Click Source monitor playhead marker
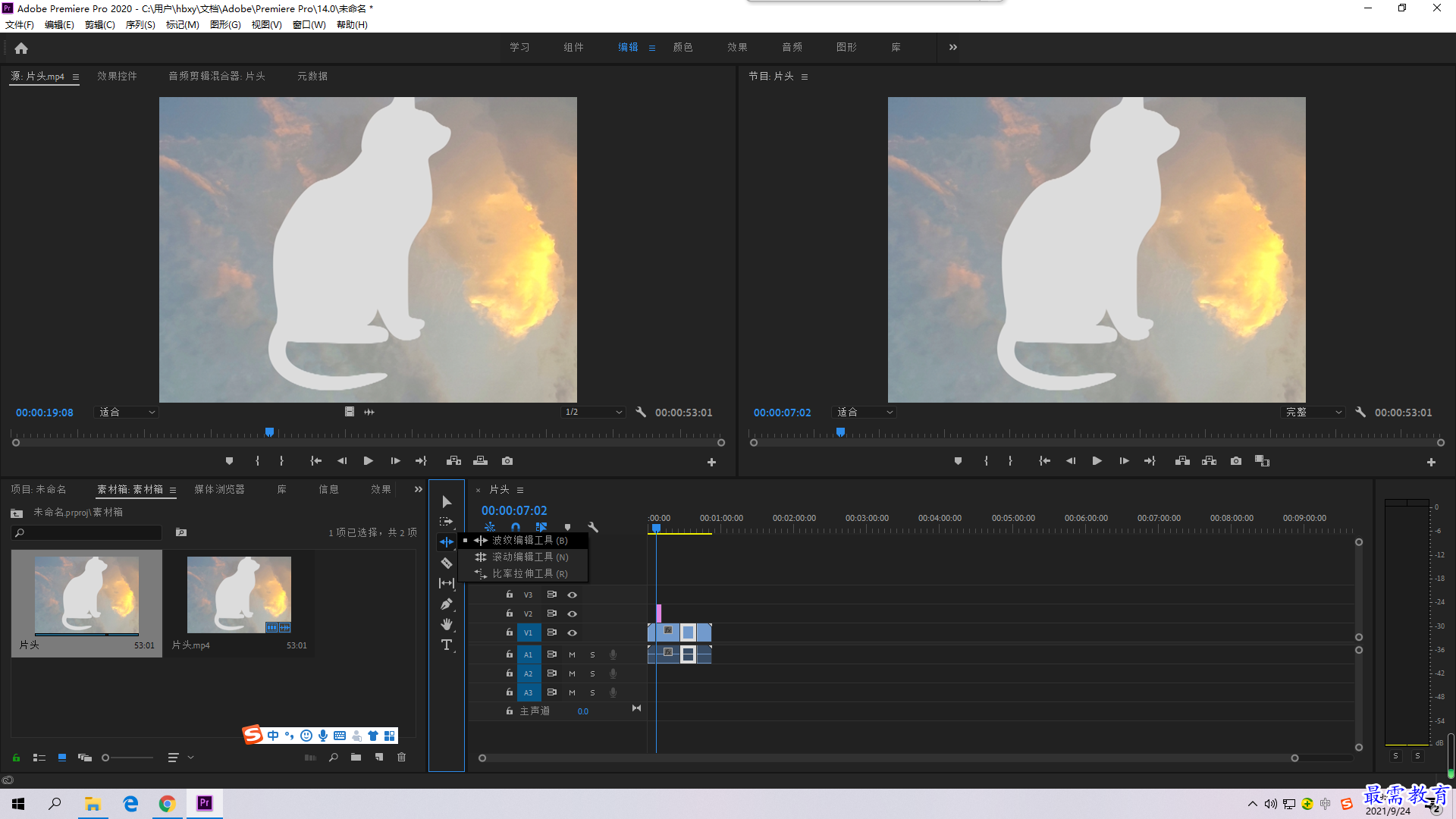This screenshot has width=1456, height=819. click(269, 432)
